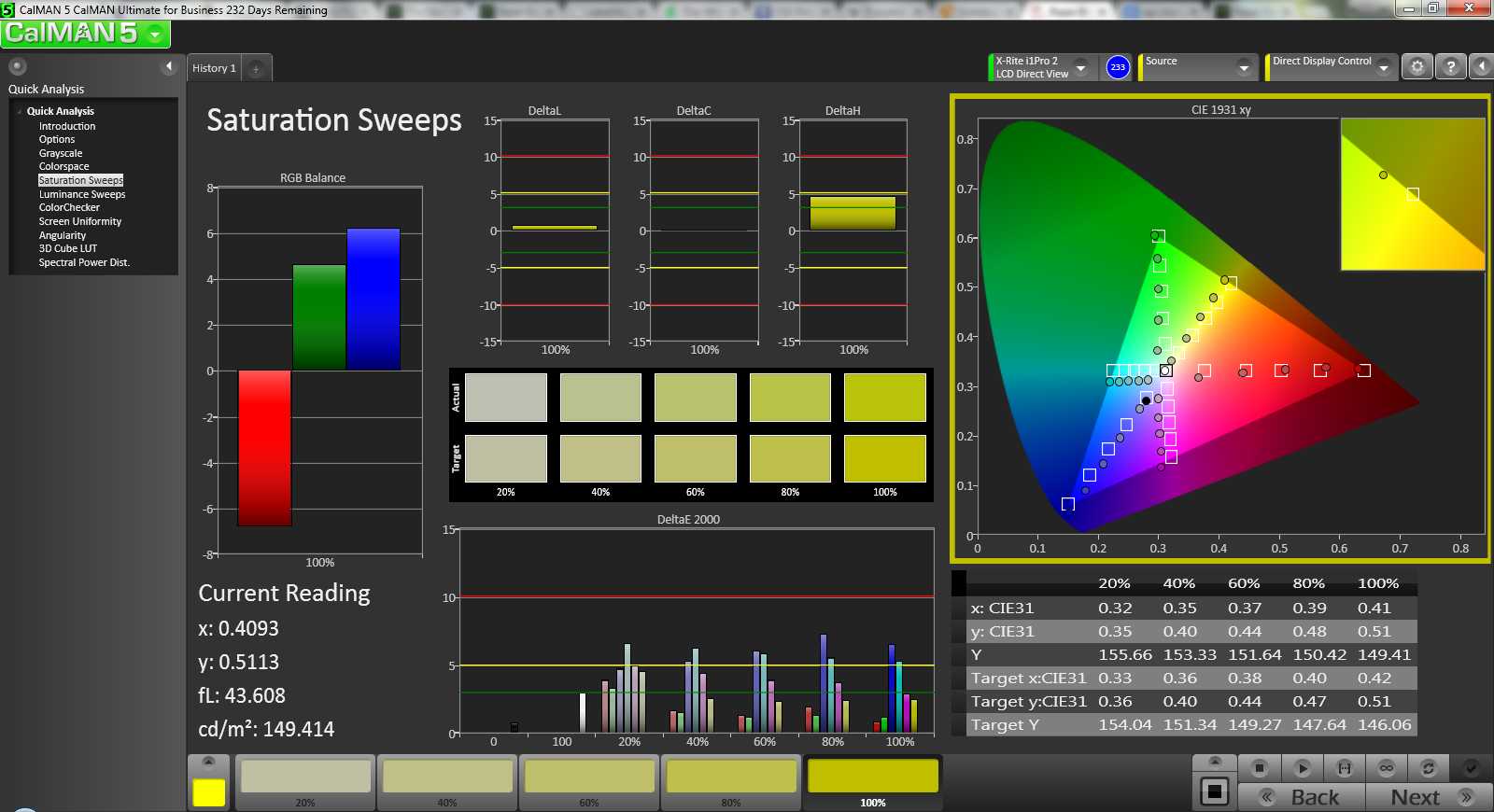1494x812 pixels.
Task: Open settings with the gear icon
Action: pos(1417,67)
